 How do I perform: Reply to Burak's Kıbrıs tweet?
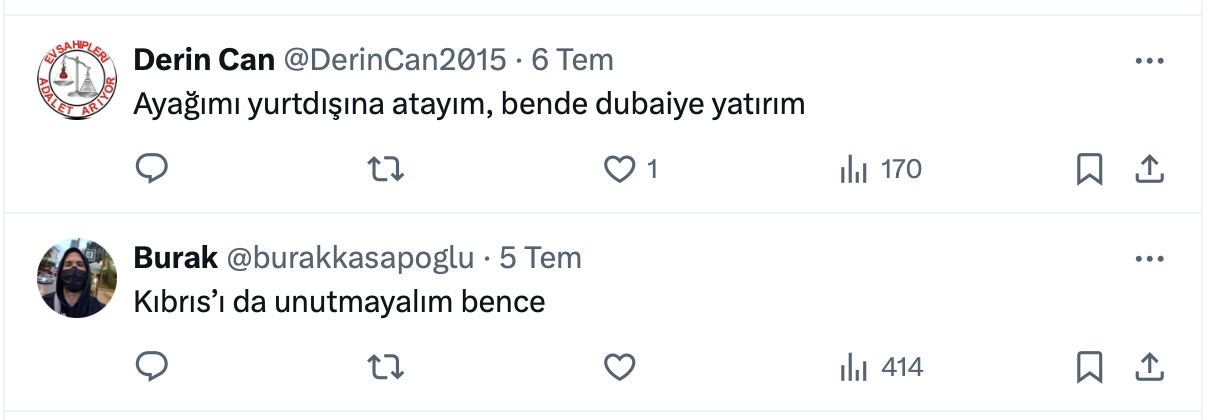pyautogui.click(x=151, y=368)
